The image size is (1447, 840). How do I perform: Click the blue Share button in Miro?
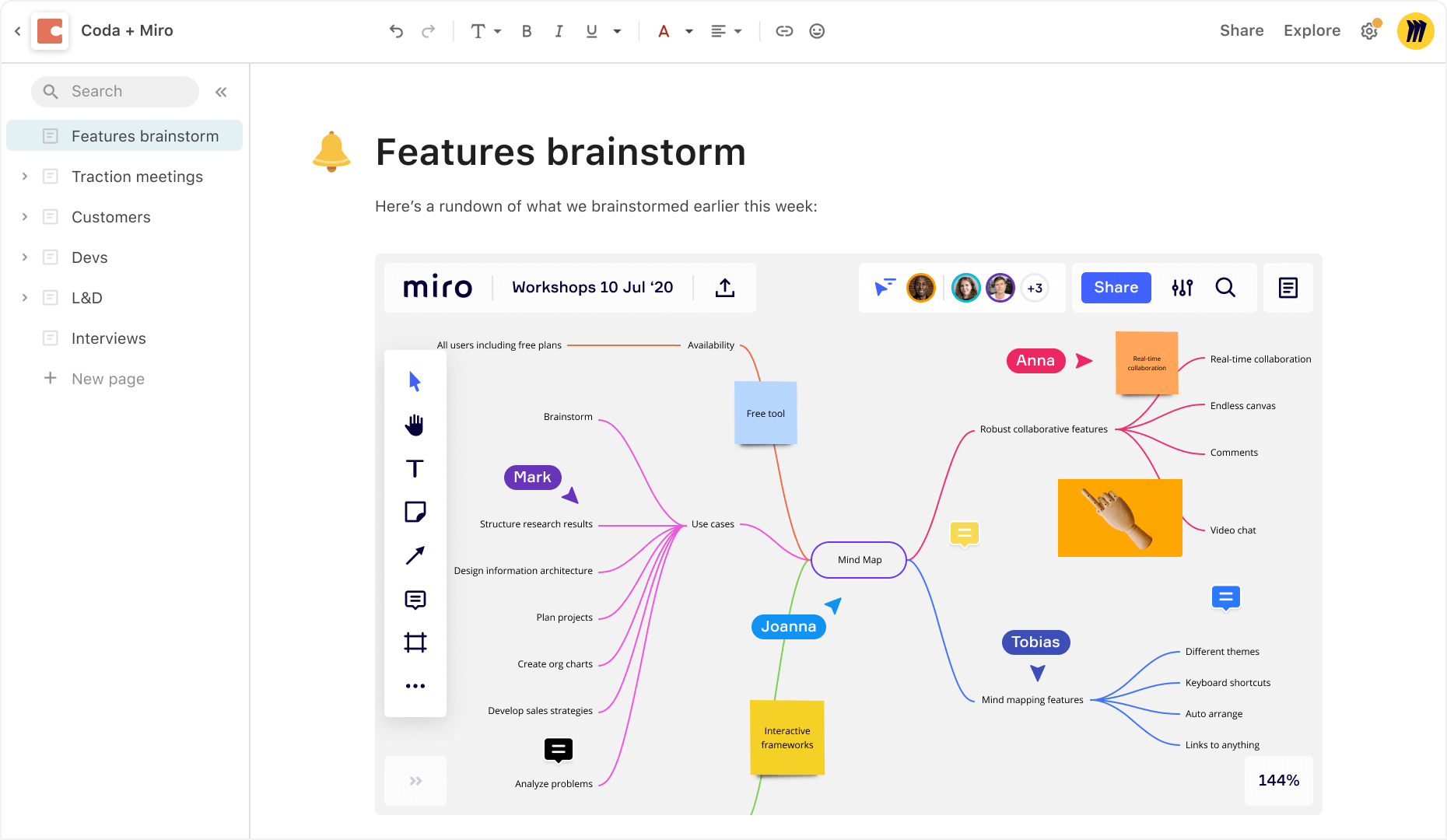point(1116,288)
